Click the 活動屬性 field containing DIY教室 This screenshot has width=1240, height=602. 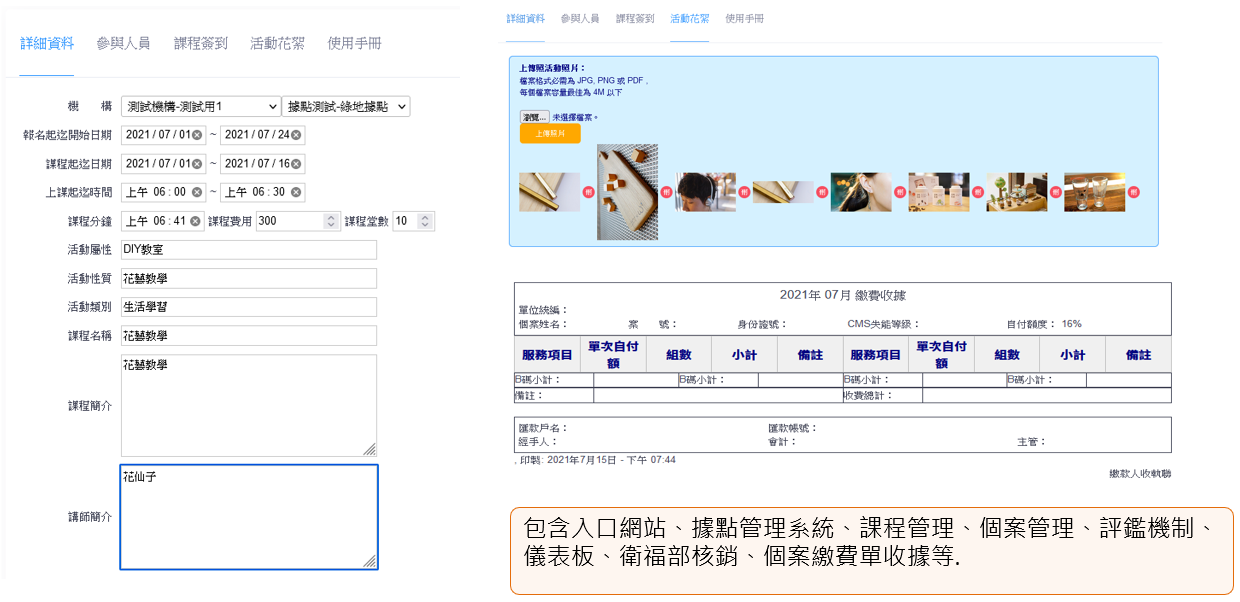(x=248, y=250)
